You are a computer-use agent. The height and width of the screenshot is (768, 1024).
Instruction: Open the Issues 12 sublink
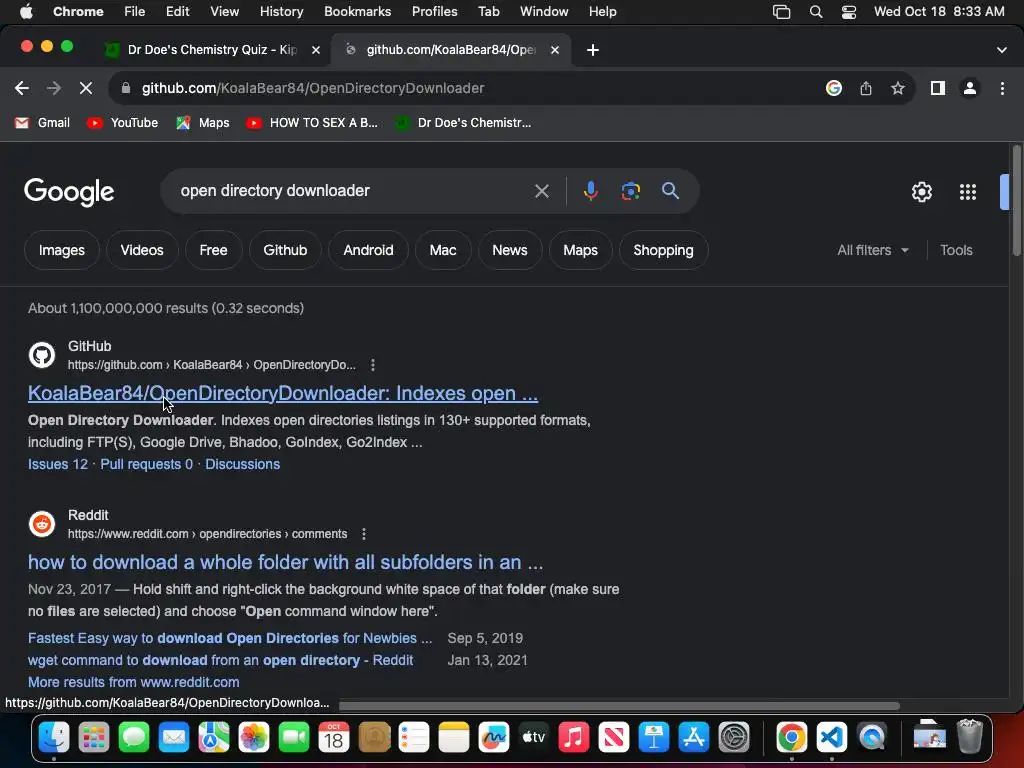(57, 464)
